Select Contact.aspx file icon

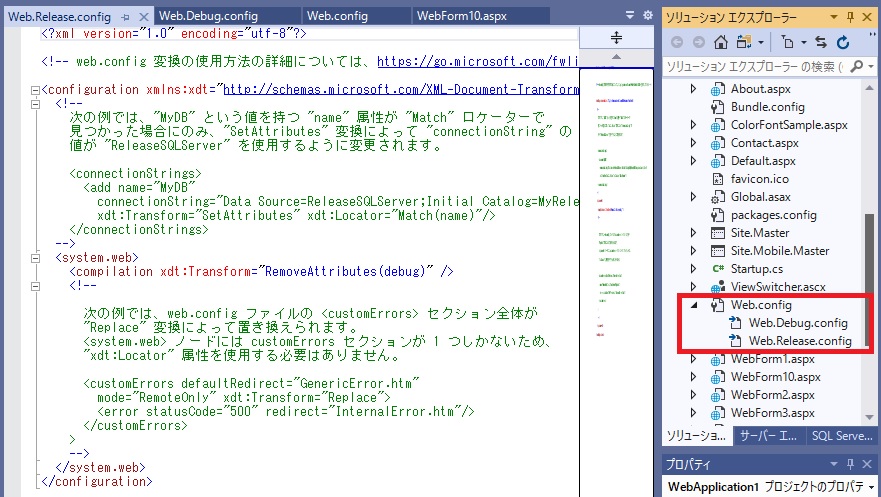(x=717, y=143)
